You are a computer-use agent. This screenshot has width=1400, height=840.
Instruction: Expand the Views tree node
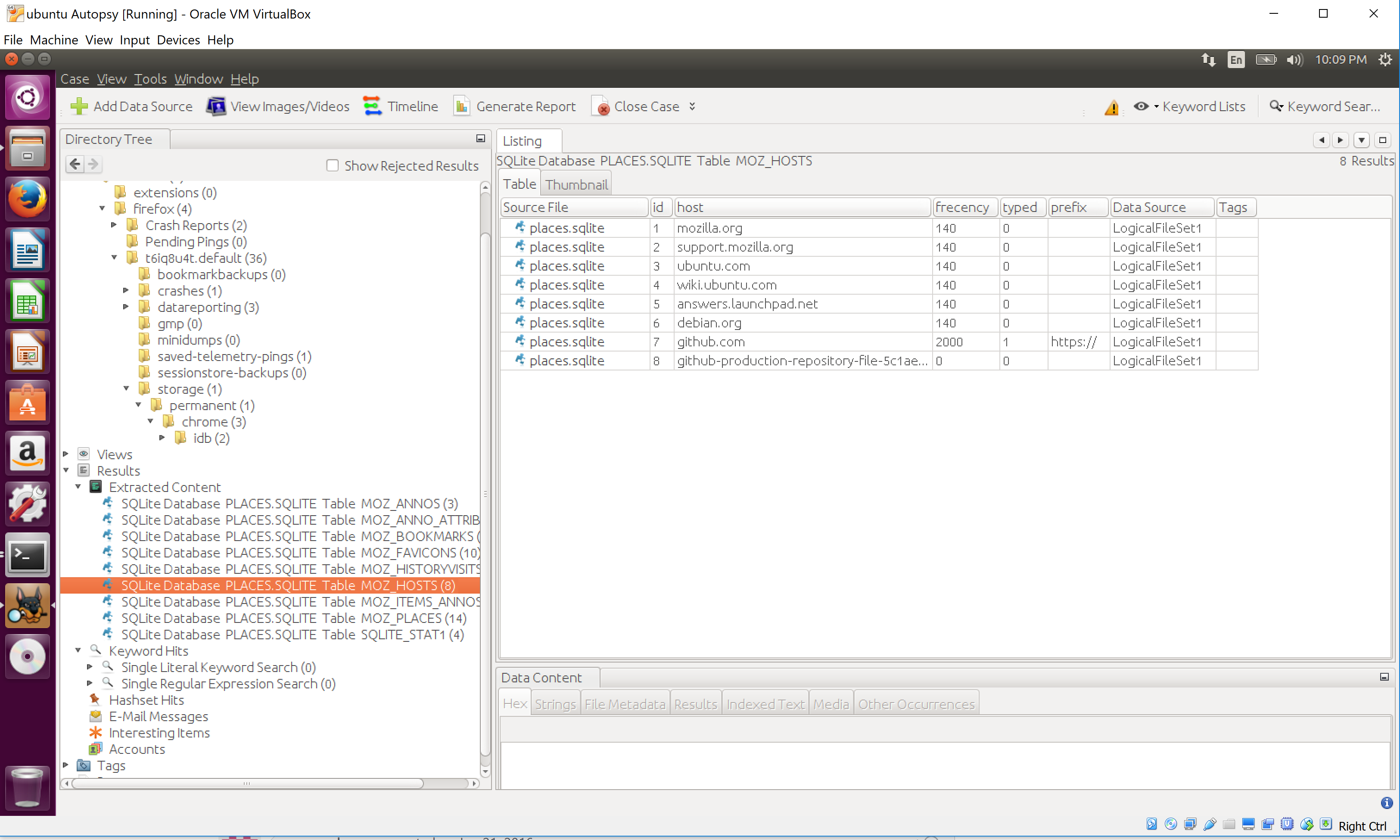[x=65, y=454]
